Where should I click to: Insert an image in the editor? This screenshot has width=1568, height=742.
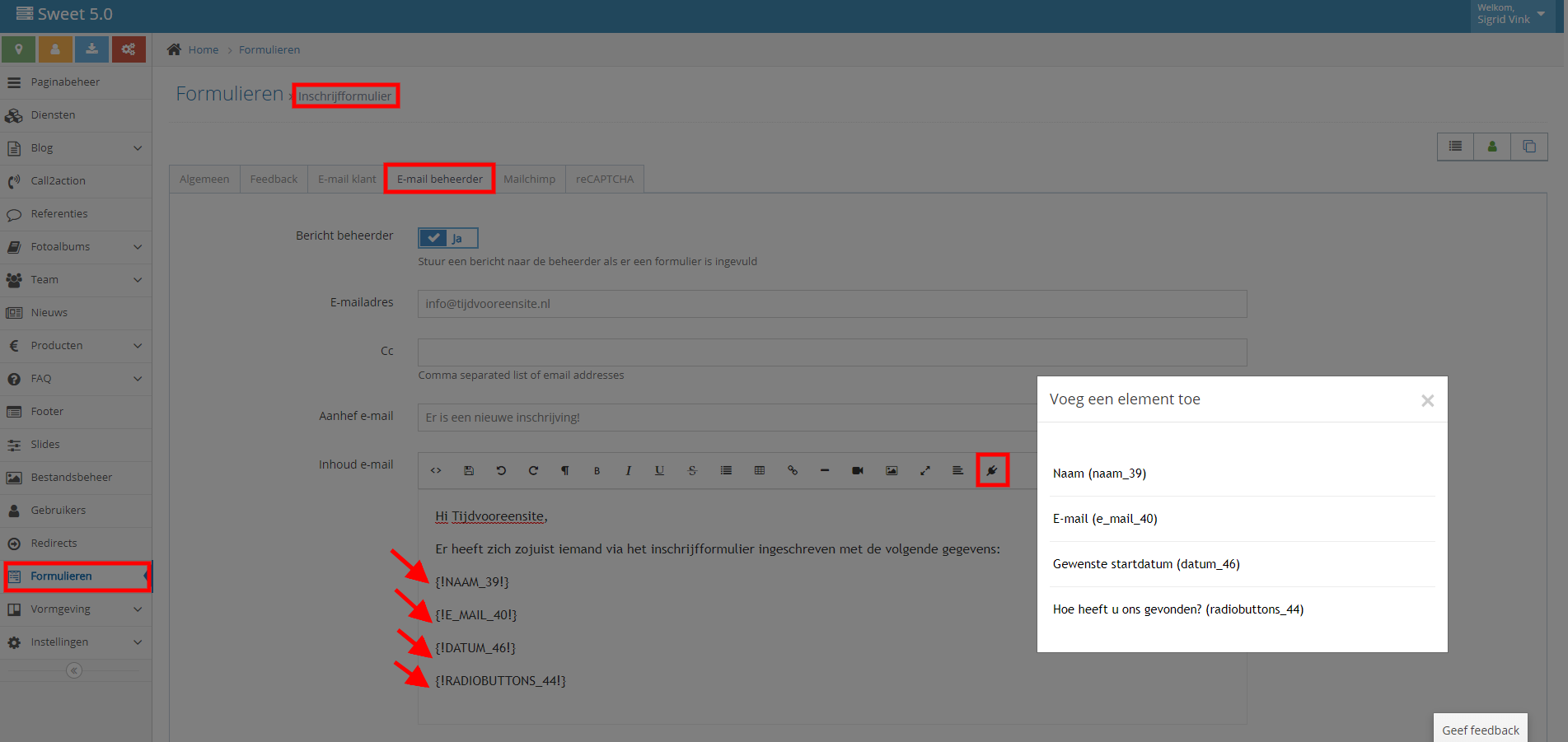click(892, 470)
